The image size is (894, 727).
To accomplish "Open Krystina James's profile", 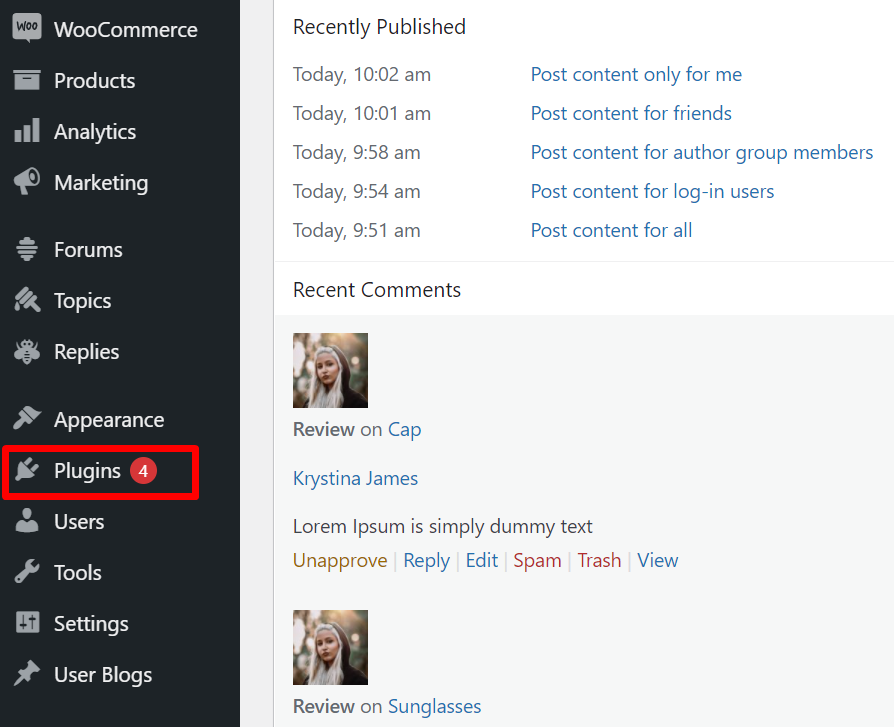I will tap(355, 478).
